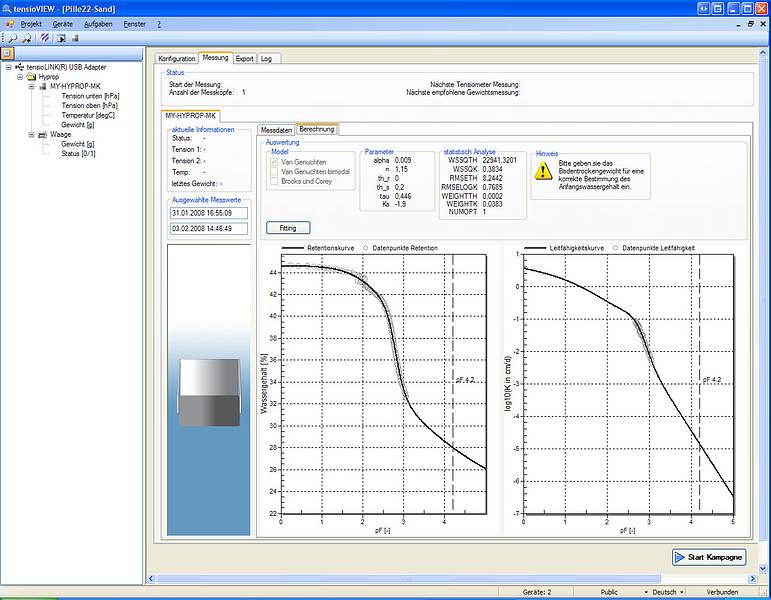Click the application icon left of the Projekt menu
This screenshot has height=600, width=771.
[10, 24]
